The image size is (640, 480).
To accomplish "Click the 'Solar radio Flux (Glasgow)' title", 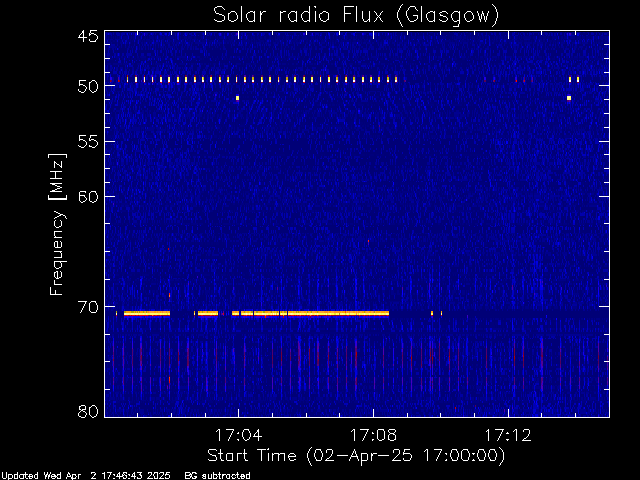I will click(x=356, y=15).
